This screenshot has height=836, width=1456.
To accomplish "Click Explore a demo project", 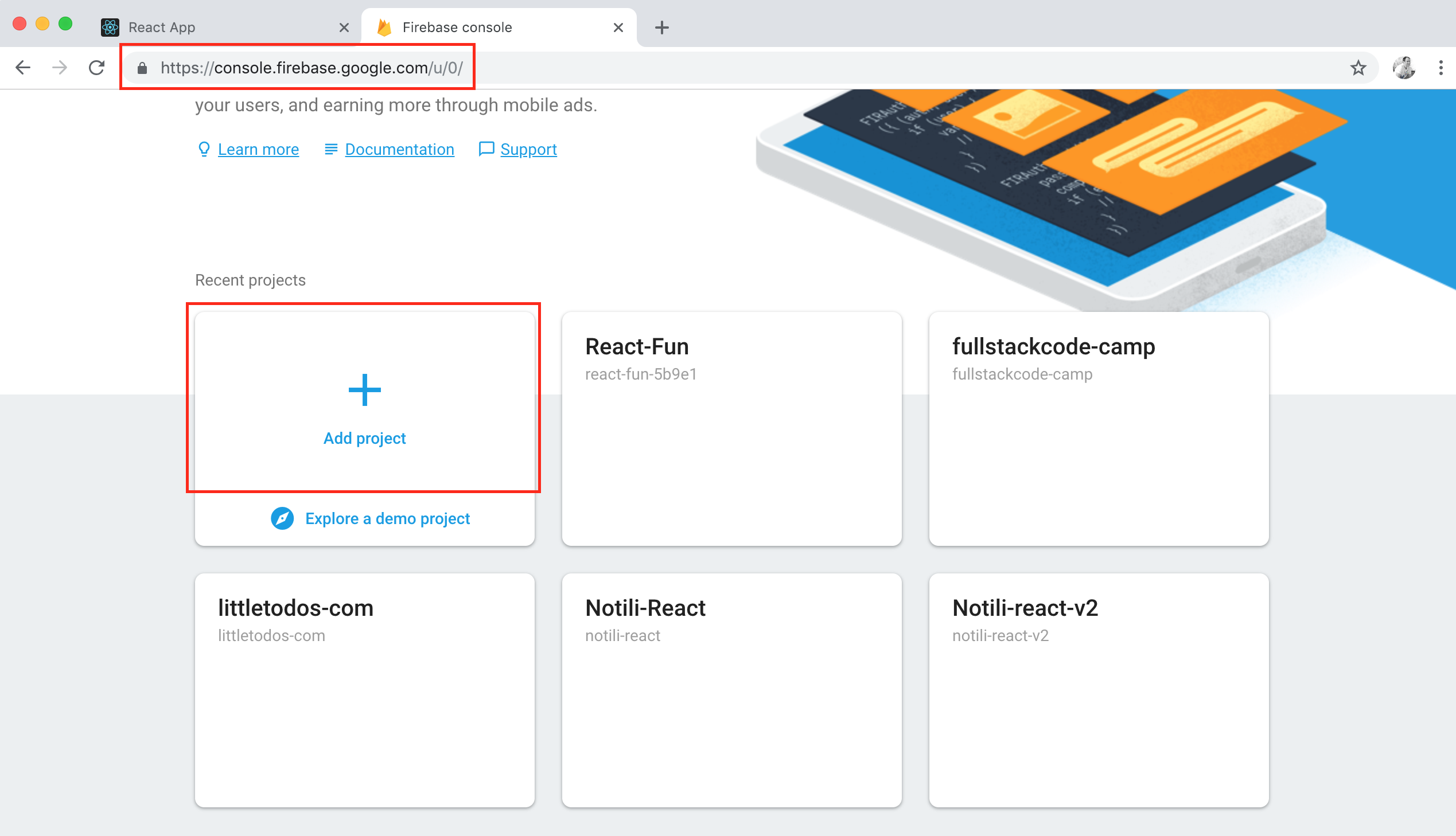I will point(388,518).
